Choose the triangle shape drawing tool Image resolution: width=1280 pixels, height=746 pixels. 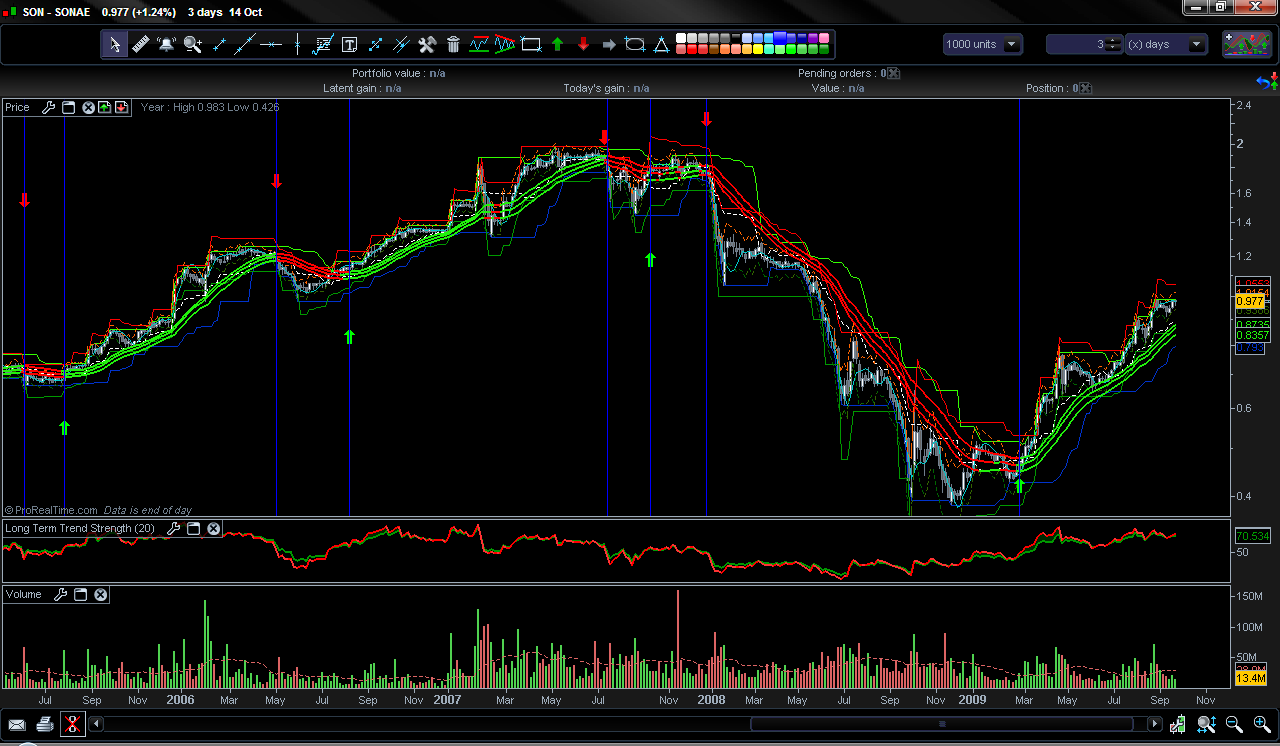[x=661, y=44]
